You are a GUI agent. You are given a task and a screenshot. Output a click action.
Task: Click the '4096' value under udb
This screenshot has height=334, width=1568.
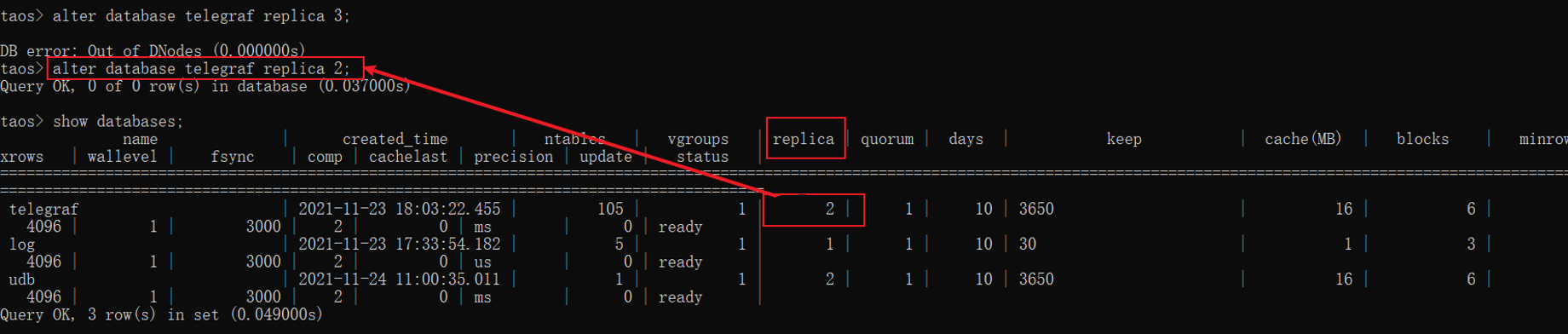click(x=43, y=297)
